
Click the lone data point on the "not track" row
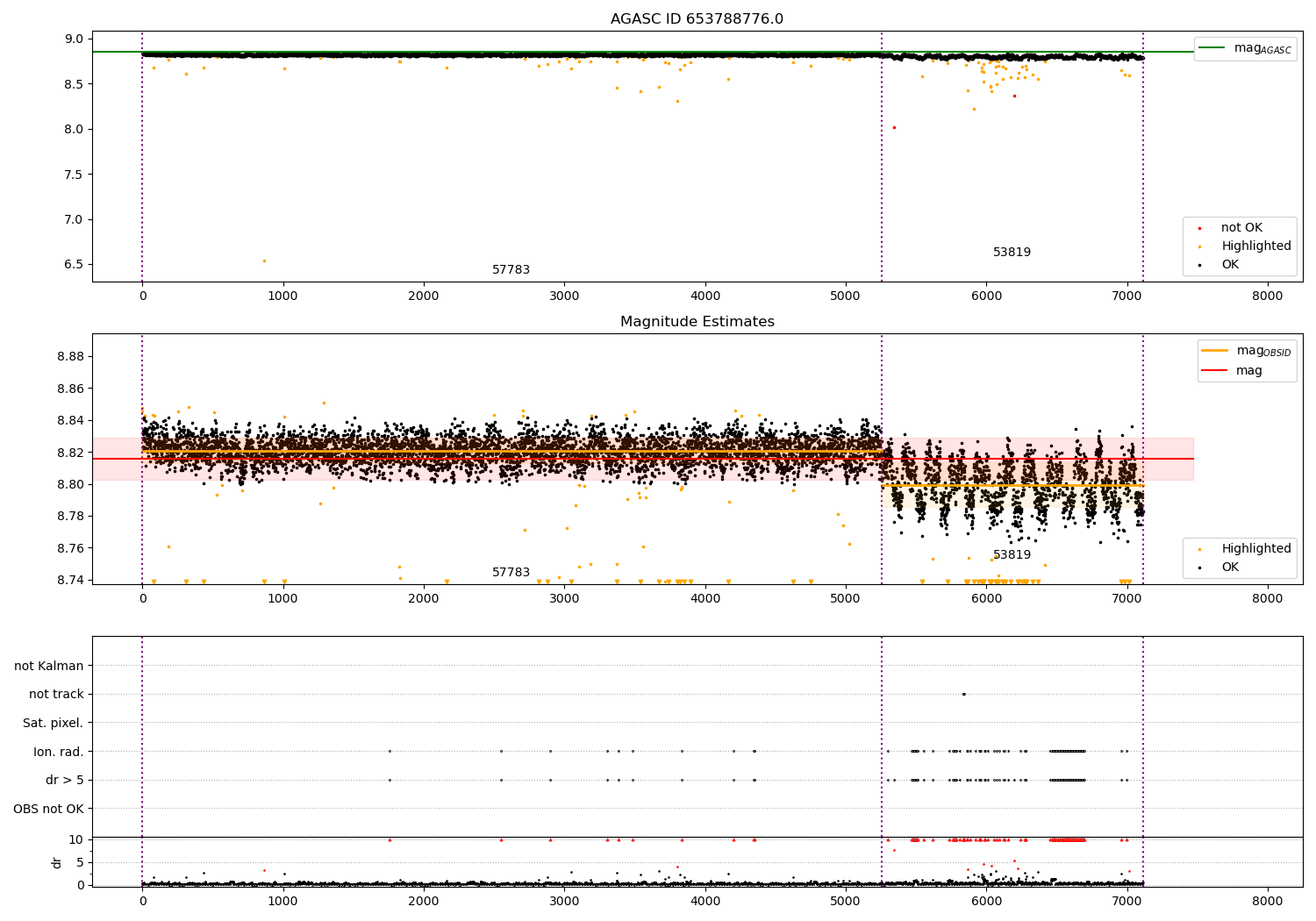(963, 694)
